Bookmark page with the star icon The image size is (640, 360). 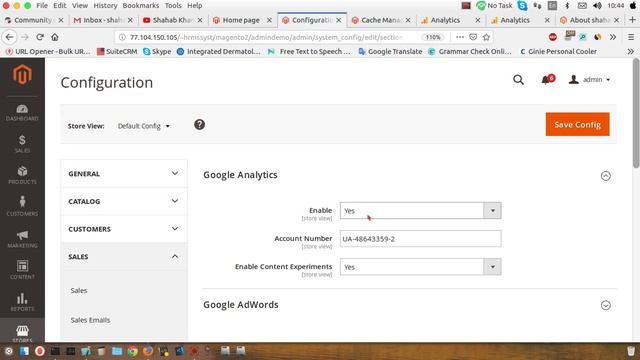tap(486, 37)
